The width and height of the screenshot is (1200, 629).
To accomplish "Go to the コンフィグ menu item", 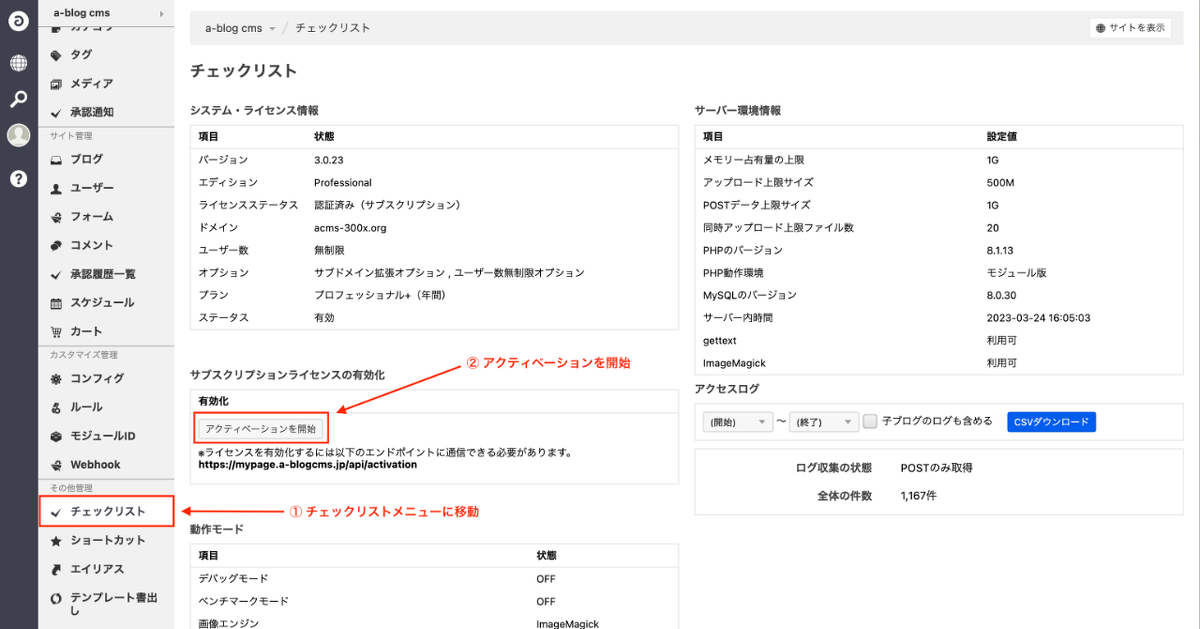I will pyautogui.click(x=97, y=378).
